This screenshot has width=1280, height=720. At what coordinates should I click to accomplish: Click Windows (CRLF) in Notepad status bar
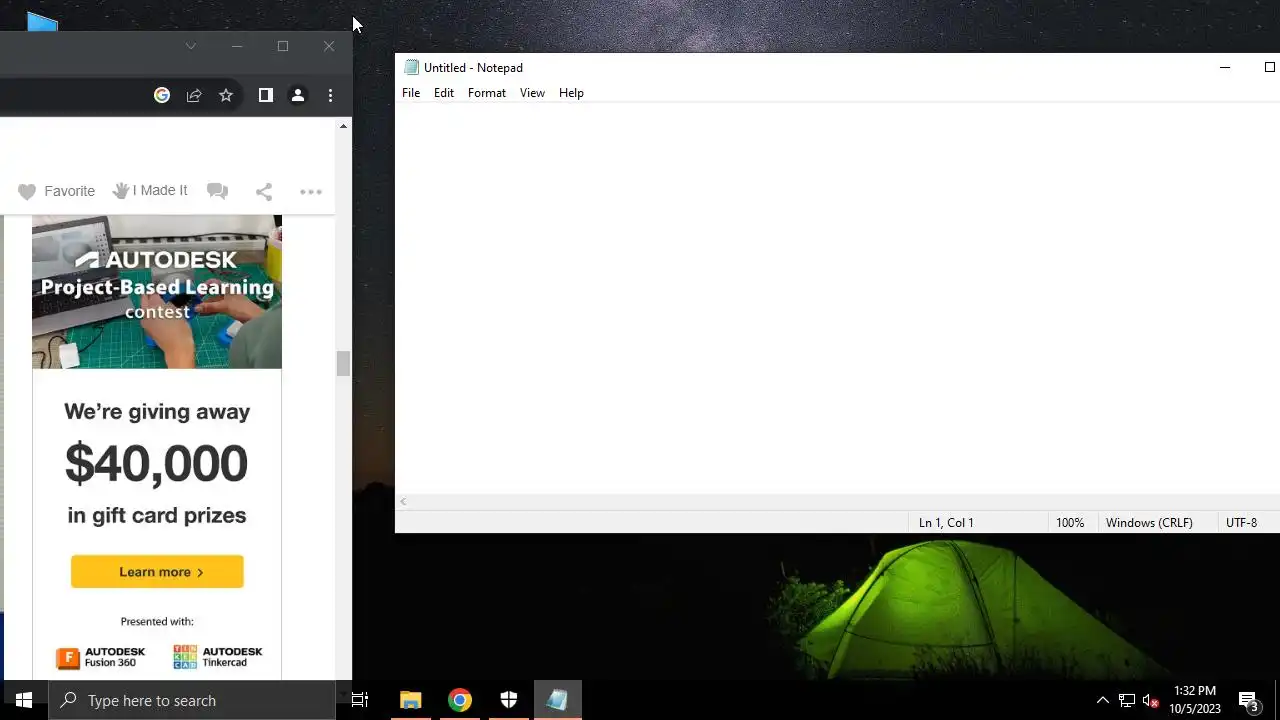(1149, 522)
